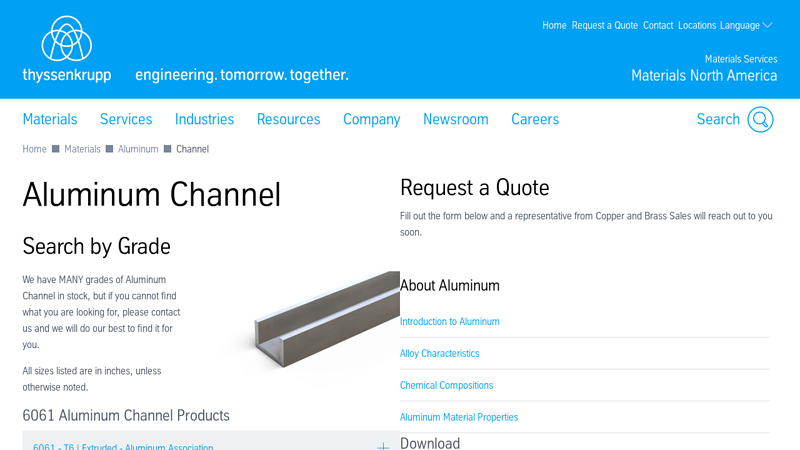Open the Newsroom menu
800x450 pixels.
[456, 119]
